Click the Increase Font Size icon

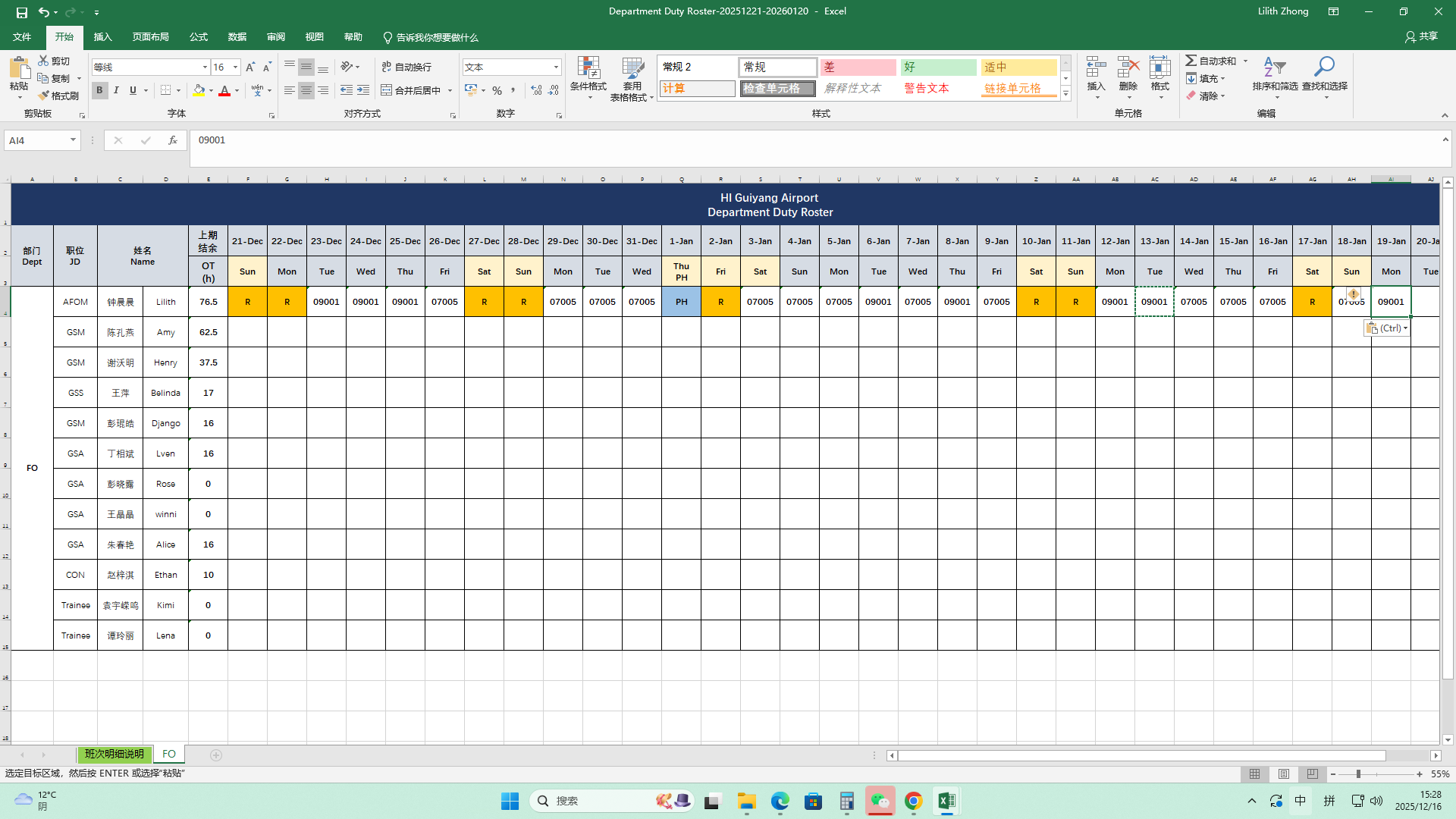point(250,67)
